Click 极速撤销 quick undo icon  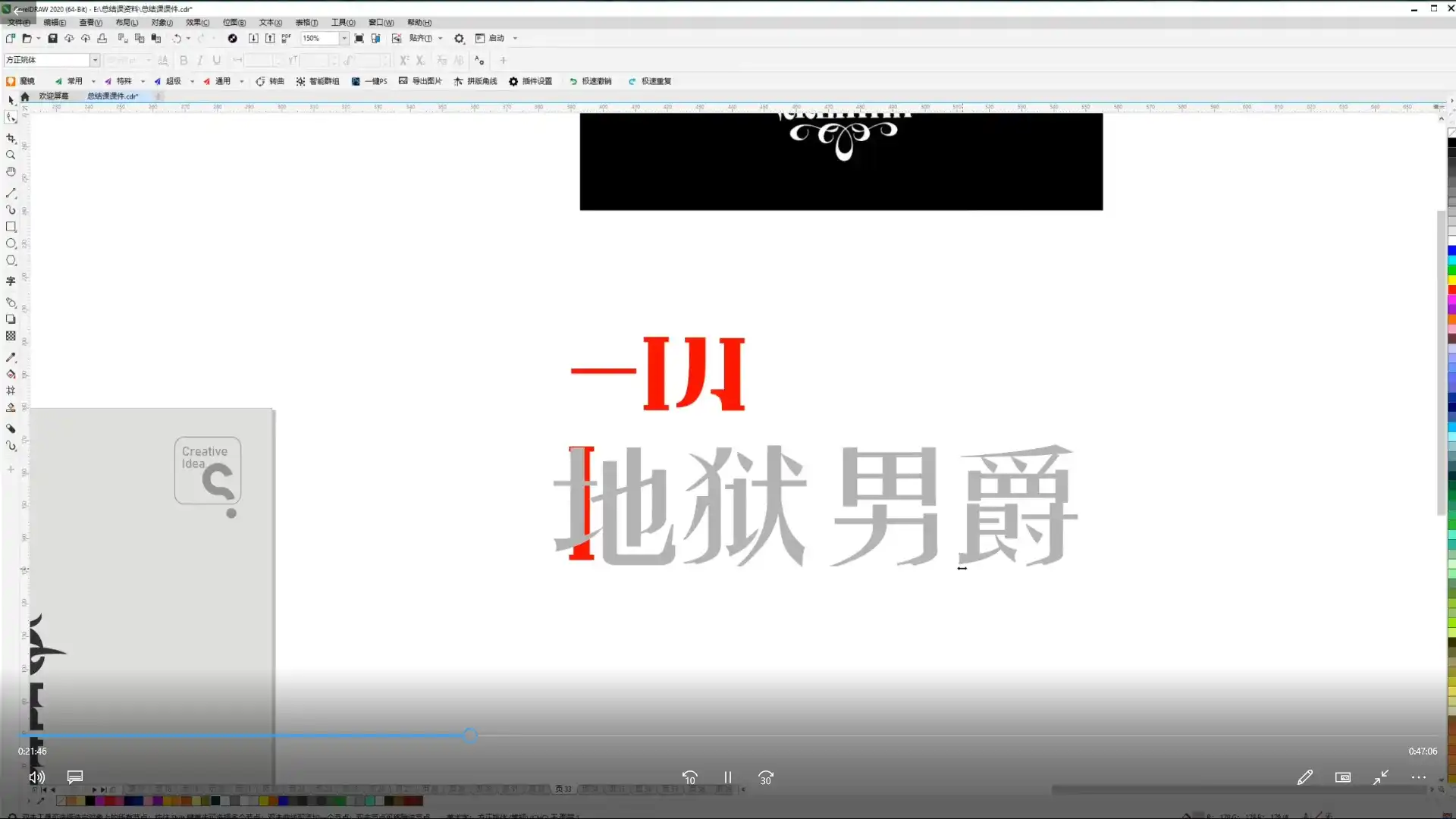[591, 81]
